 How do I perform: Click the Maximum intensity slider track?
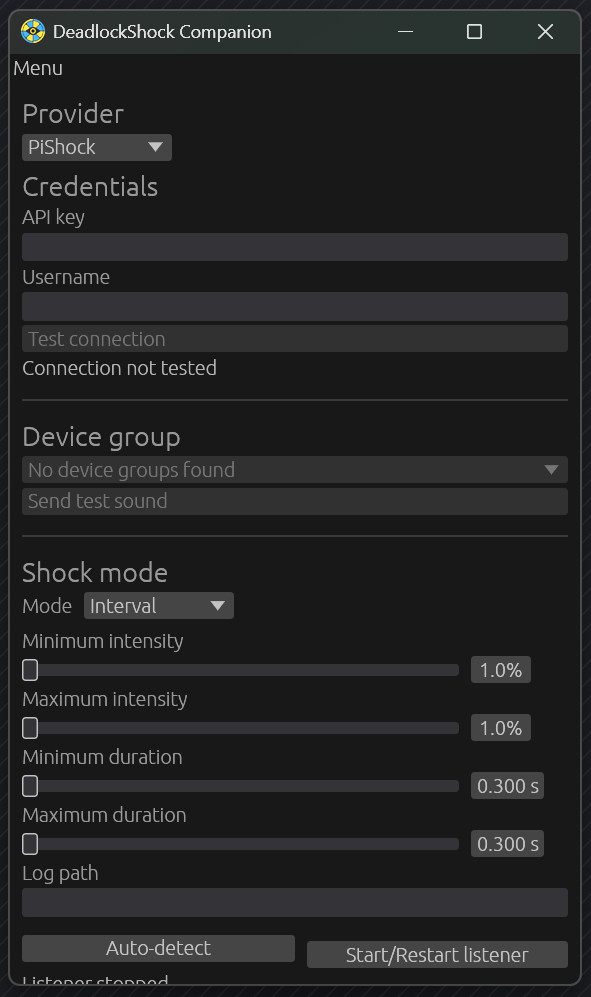point(240,728)
